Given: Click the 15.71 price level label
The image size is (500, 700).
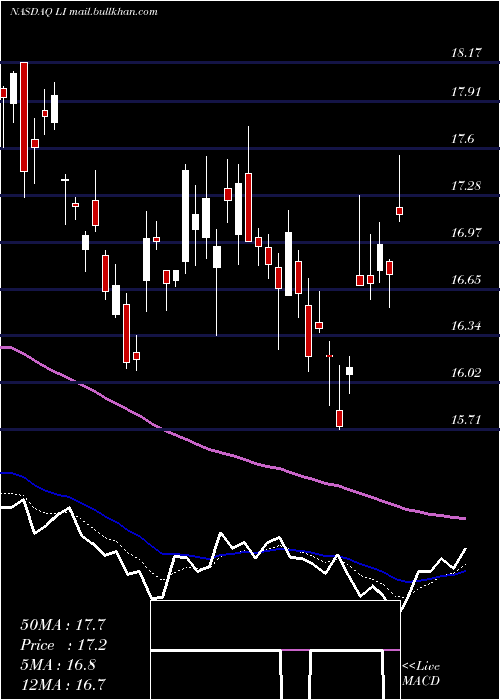Looking at the screenshot, I should (x=467, y=420).
